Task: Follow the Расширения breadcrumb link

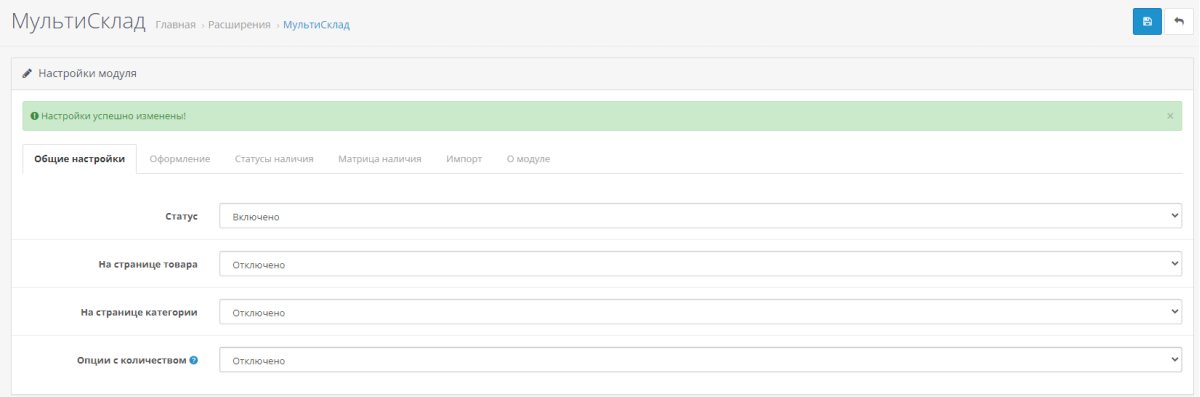Action: click(x=239, y=25)
